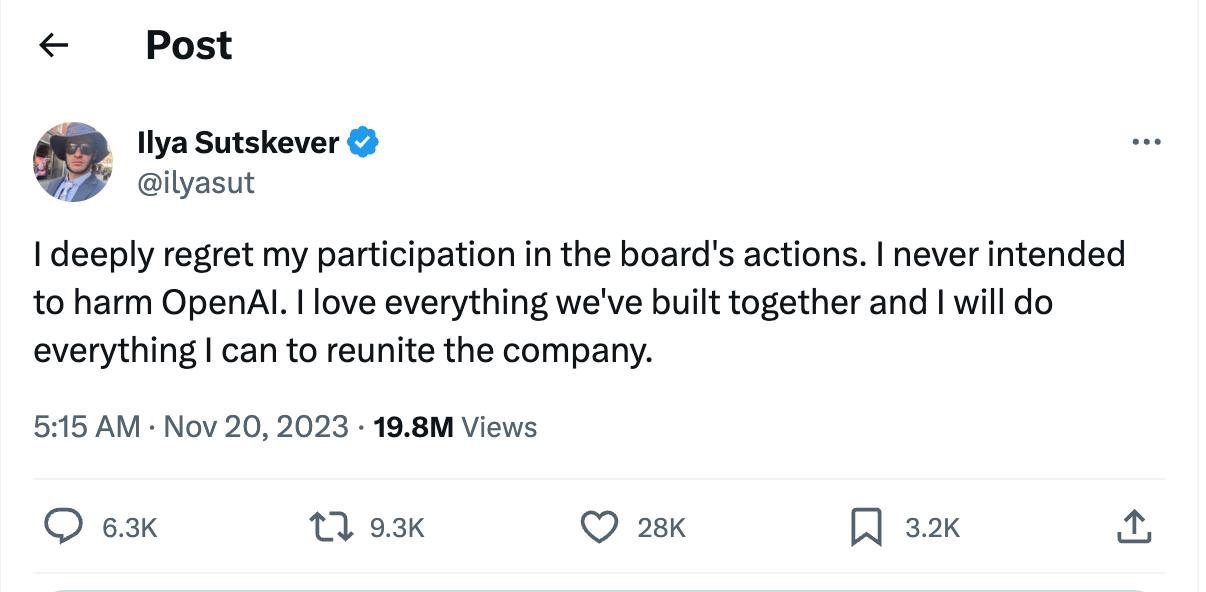Click the Ilya Sutskever display name

pyautogui.click(x=238, y=143)
